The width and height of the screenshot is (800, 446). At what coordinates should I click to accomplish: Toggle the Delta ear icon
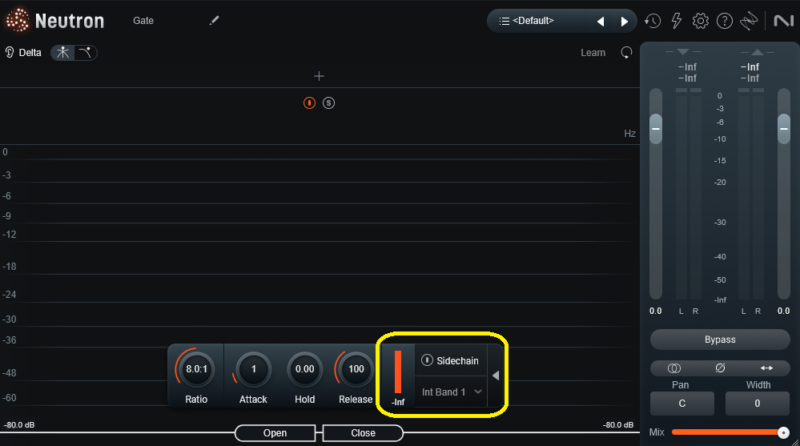pos(10,52)
